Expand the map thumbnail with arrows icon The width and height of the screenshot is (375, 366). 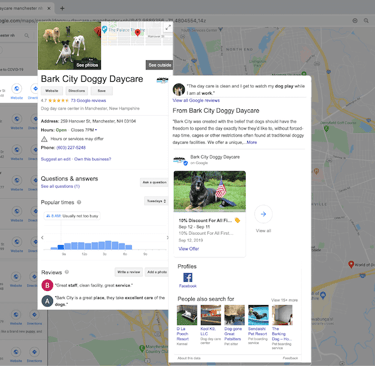[168, 27]
